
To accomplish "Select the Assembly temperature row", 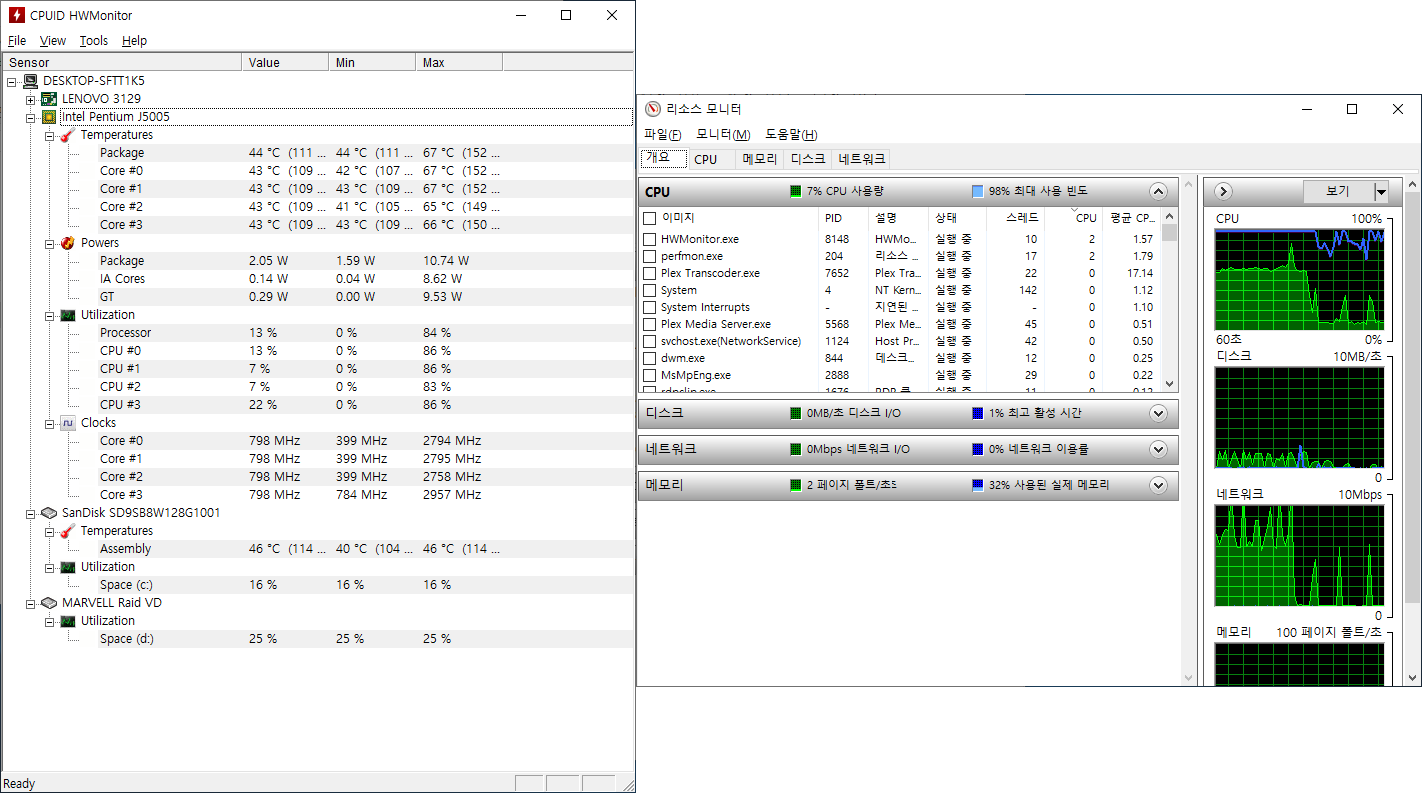I will 317,549.
